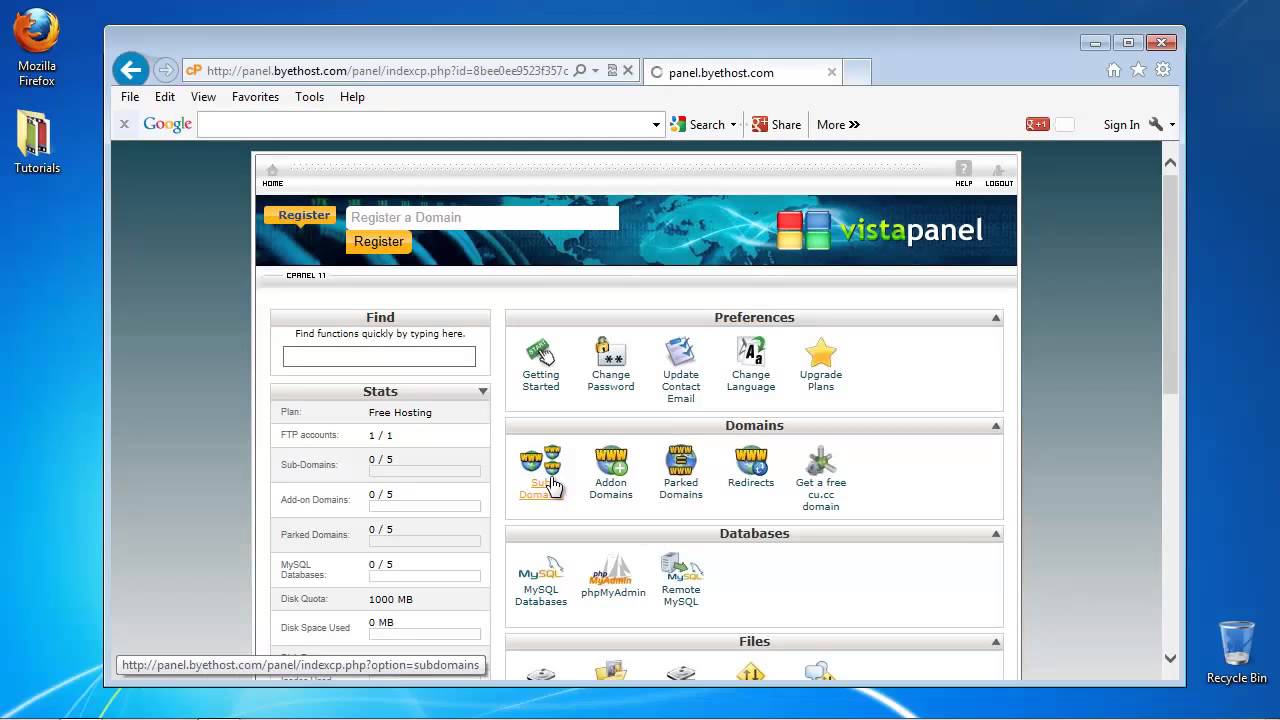Open the View menu

[203, 97]
